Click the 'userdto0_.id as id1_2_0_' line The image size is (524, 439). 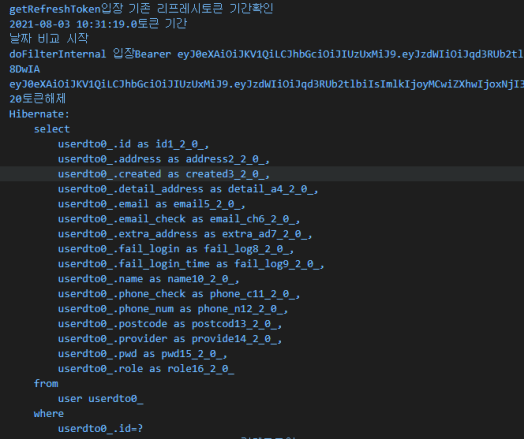click(133, 144)
